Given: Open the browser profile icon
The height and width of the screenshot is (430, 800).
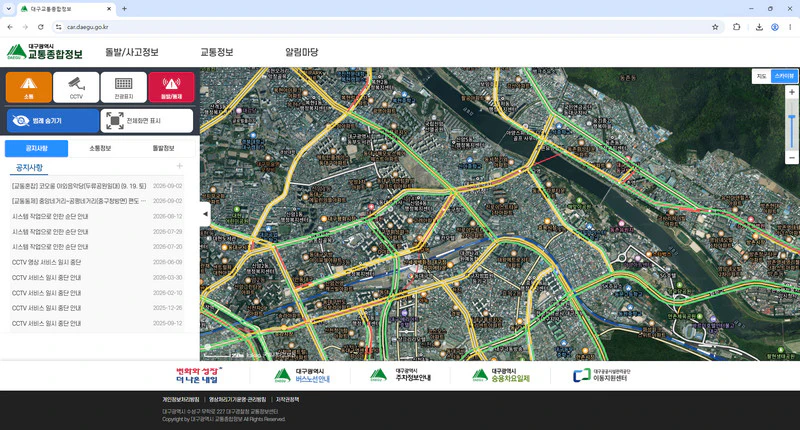Looking at the screenshot, I should [774, 27].
